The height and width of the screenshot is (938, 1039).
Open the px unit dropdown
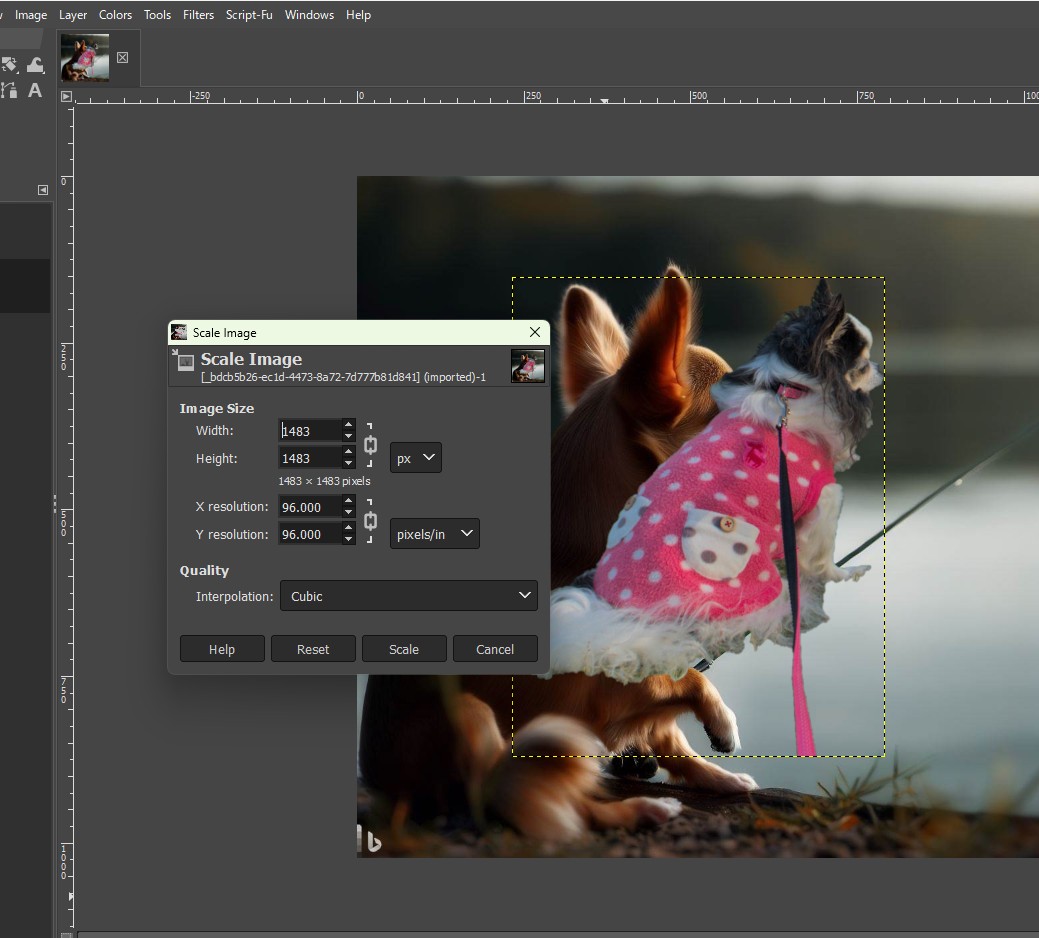pos(415,457)
